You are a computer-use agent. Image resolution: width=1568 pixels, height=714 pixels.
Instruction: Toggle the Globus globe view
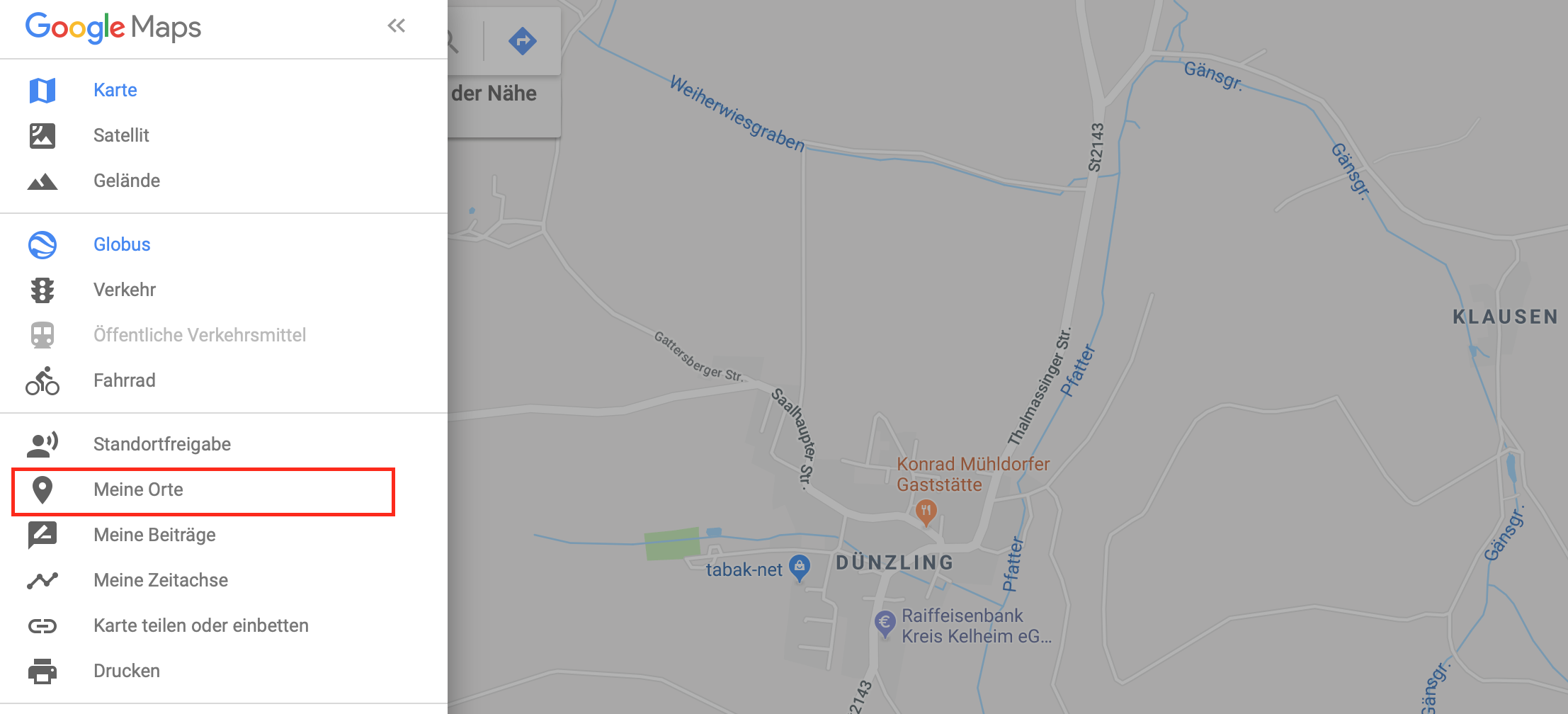coord(42,244)
